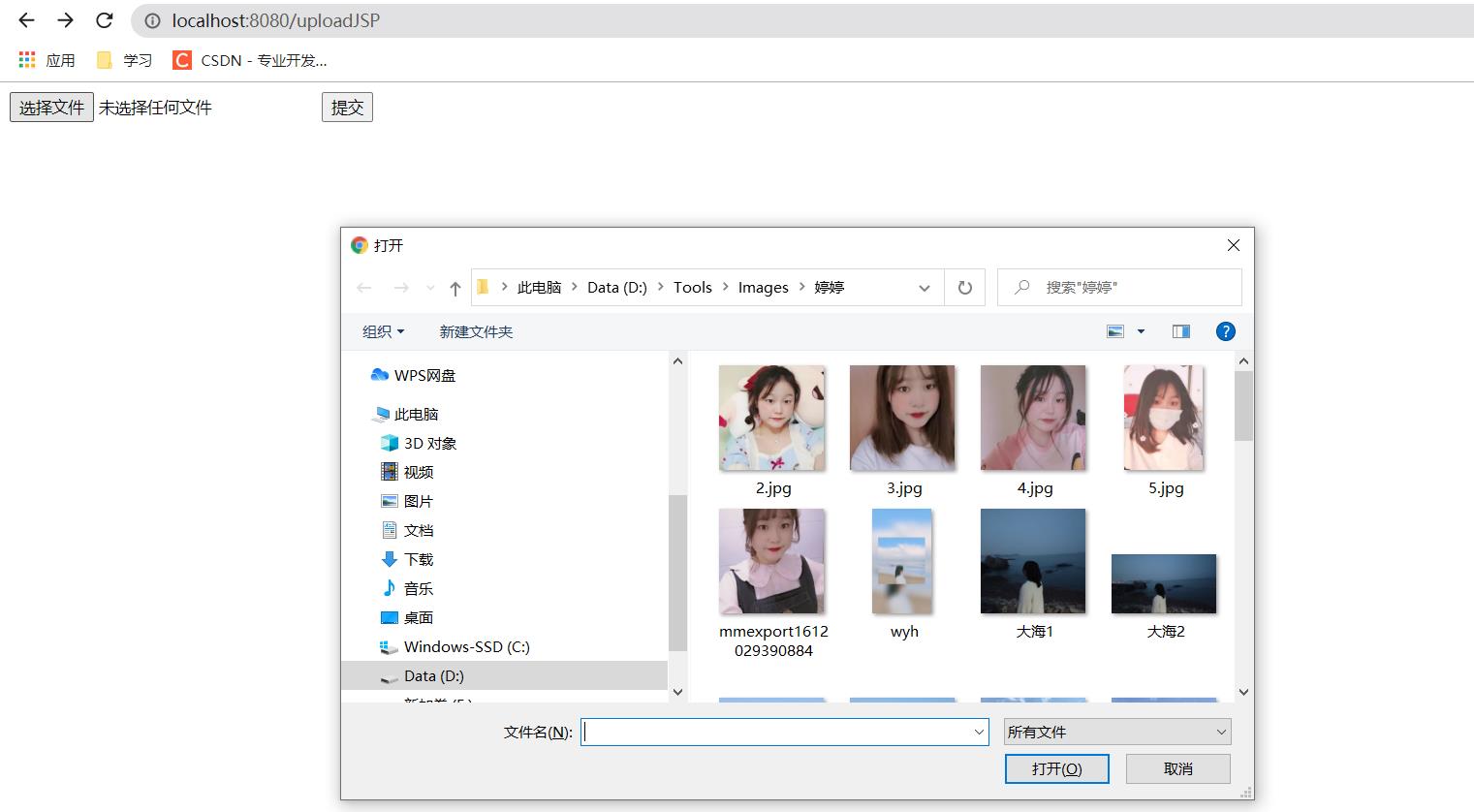This screenshot has height=812, width=1474.
Task: Open the 学习 bookmarks folder
Action: (124, 60)
